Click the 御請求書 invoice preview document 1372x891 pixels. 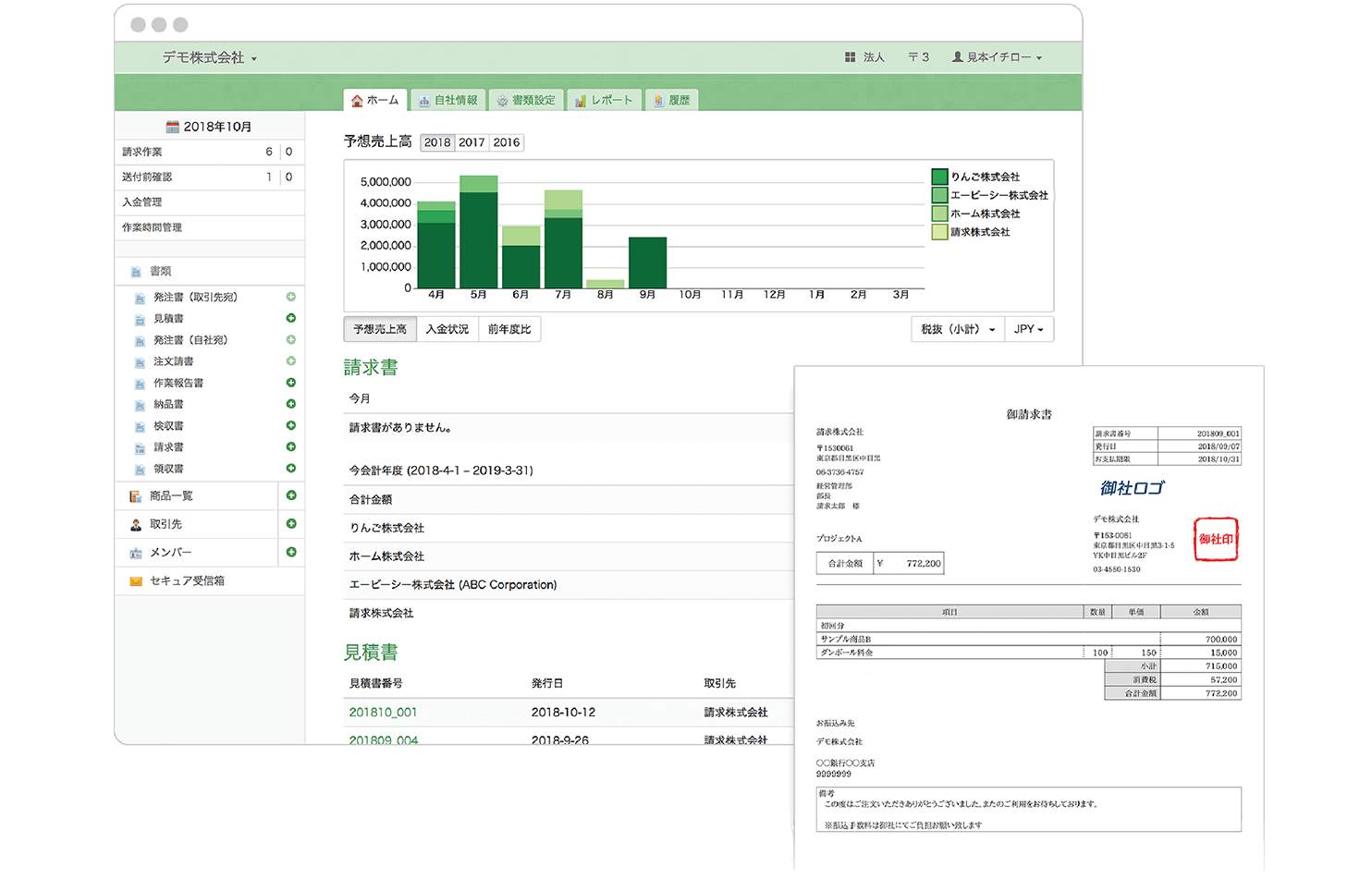tap(1029, 617)
